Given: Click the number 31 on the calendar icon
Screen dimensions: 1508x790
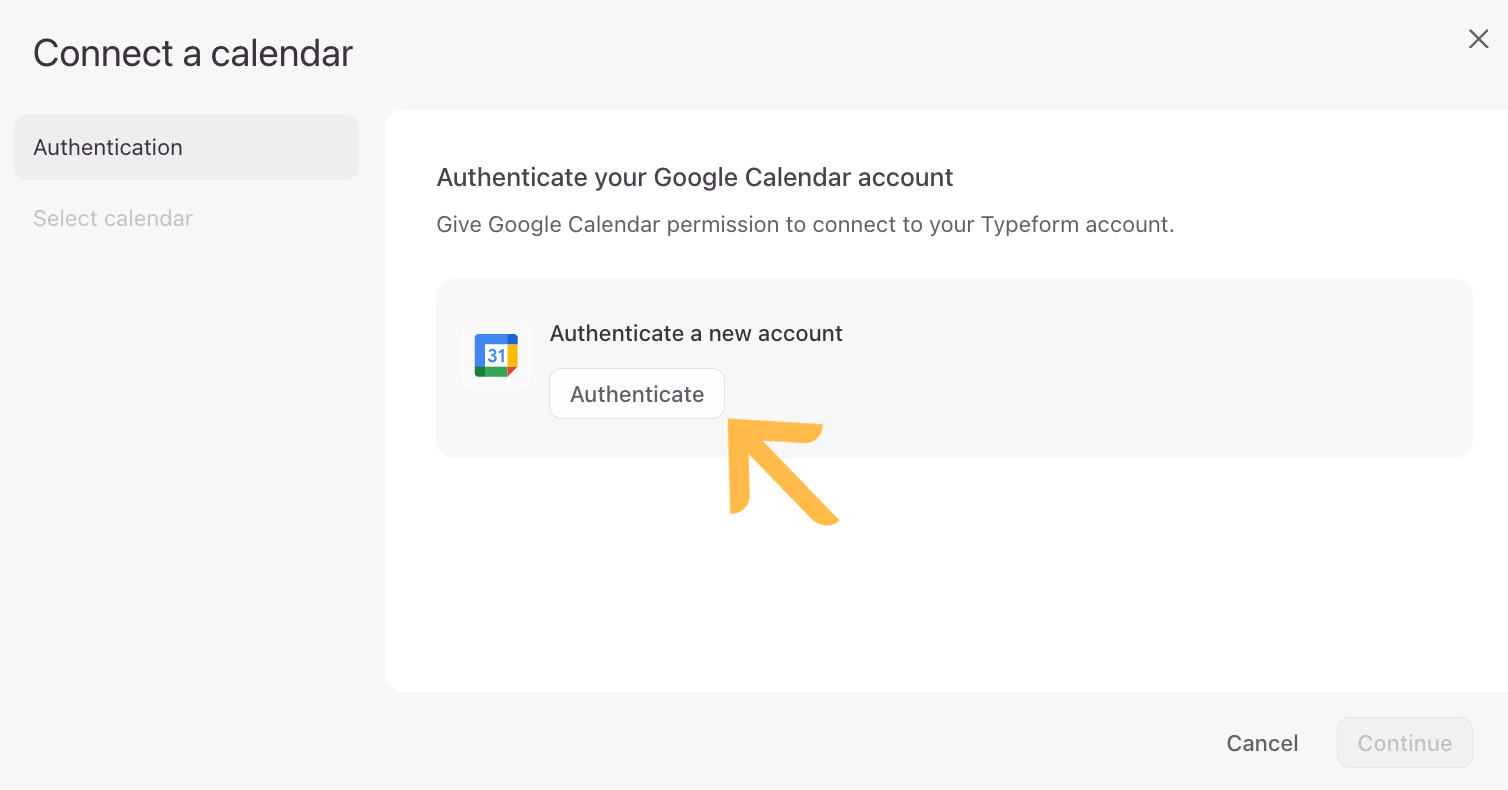Looking at the screenshot, I should [496, 356].
